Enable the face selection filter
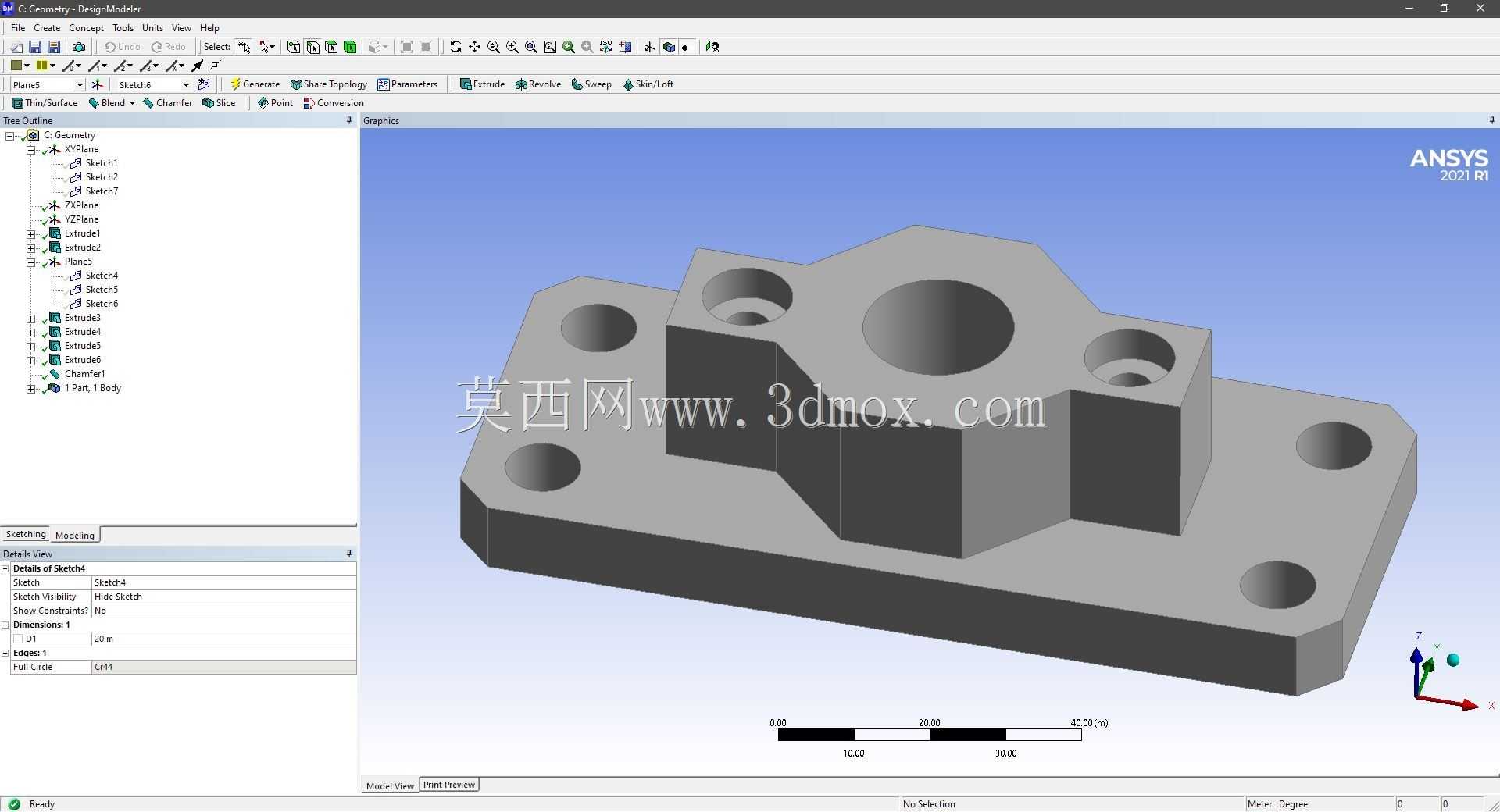 (331, 47)
